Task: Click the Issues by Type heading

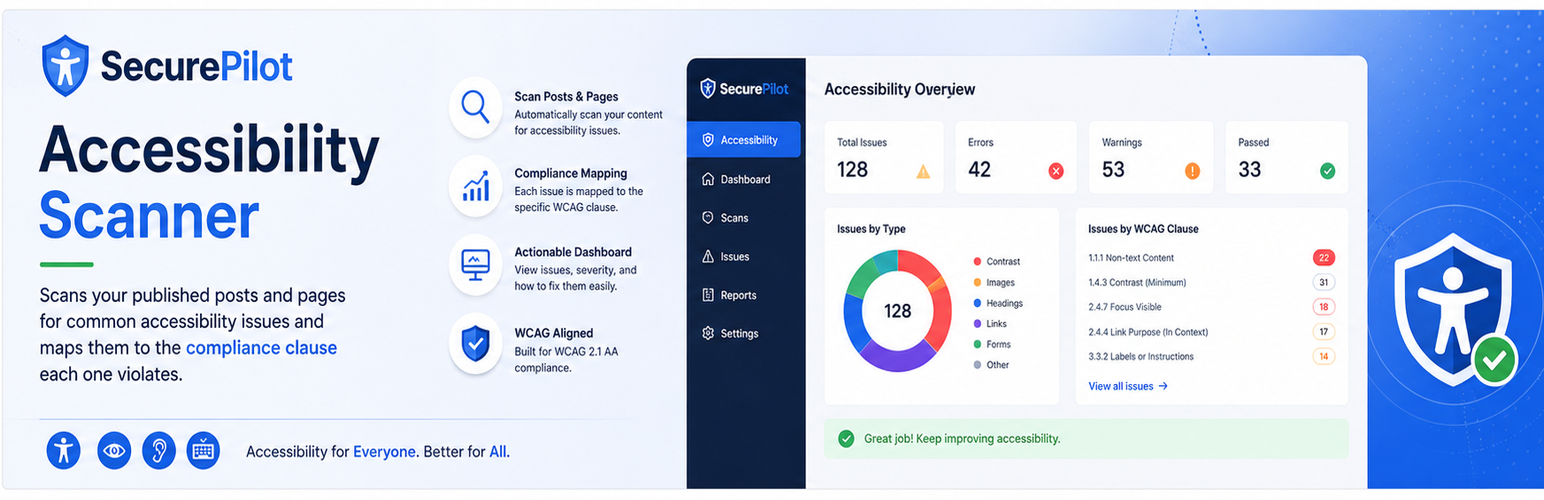Action: [x=871, y=229]
